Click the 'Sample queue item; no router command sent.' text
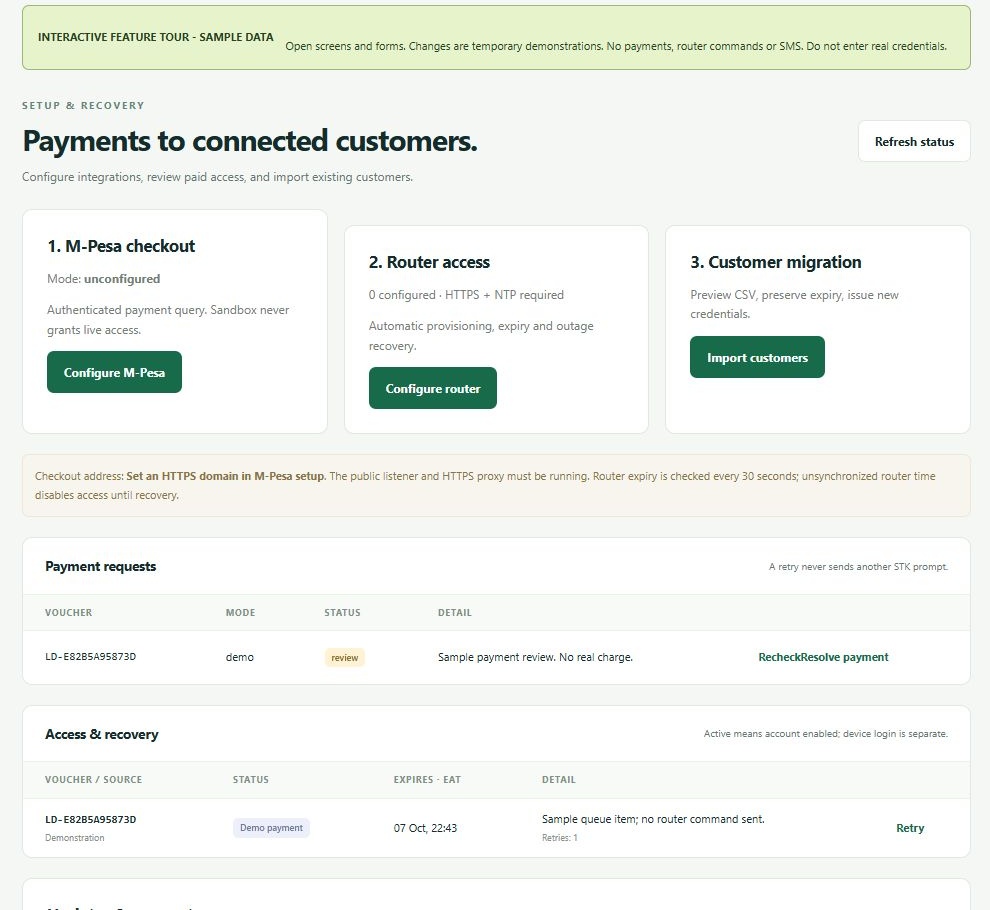Image resolution: width=990 pixels, height=910 pixels. (x=653, y=819)
